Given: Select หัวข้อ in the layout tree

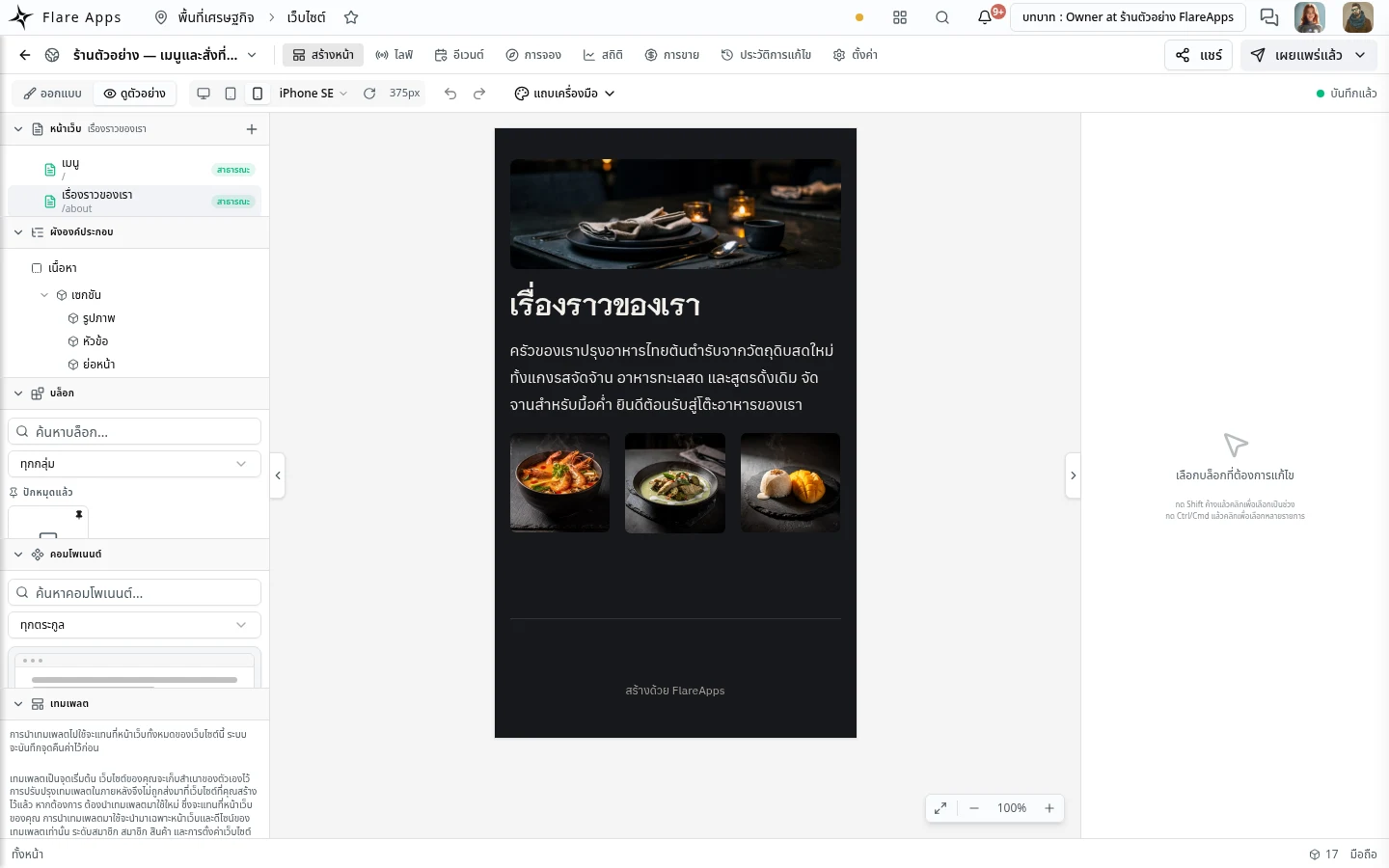Looking at the screenshot, I should coord(95,341).
